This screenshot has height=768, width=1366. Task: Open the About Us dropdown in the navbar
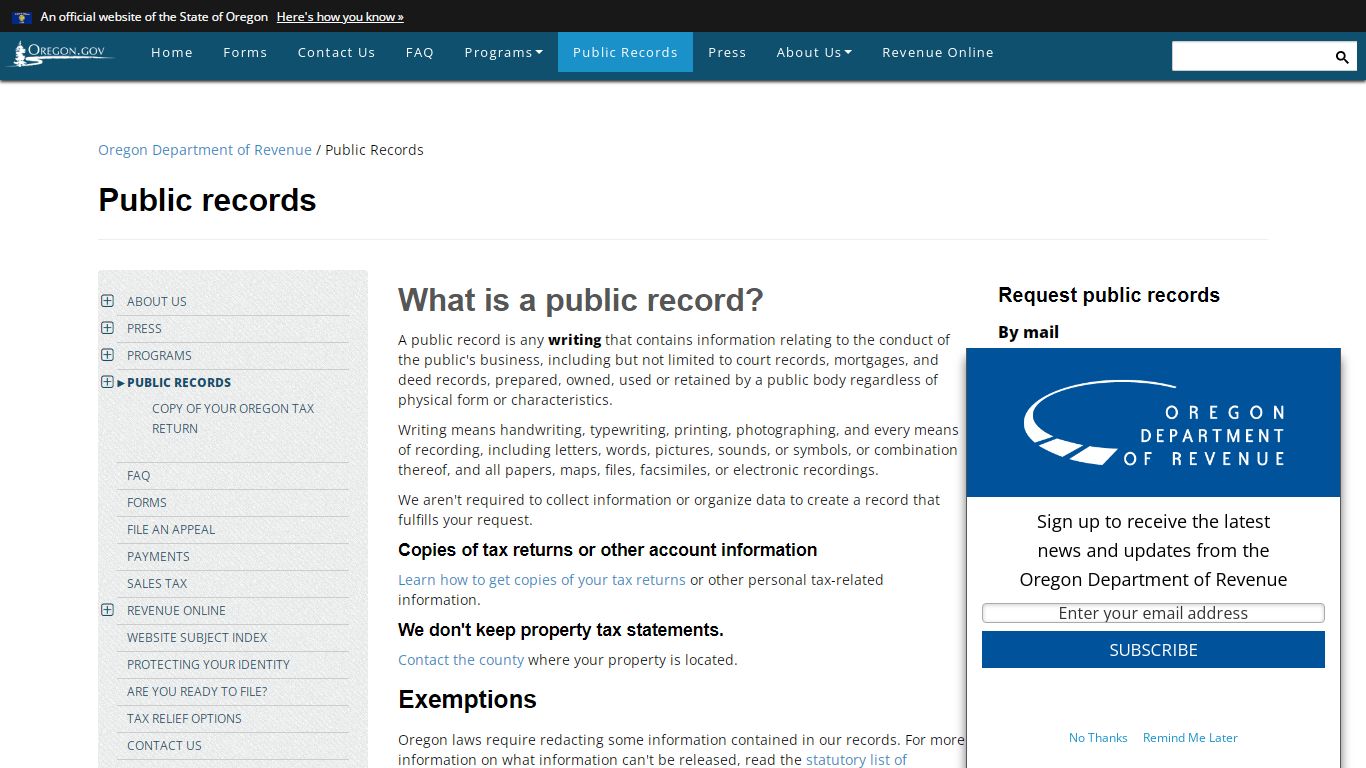coord(814,52)
